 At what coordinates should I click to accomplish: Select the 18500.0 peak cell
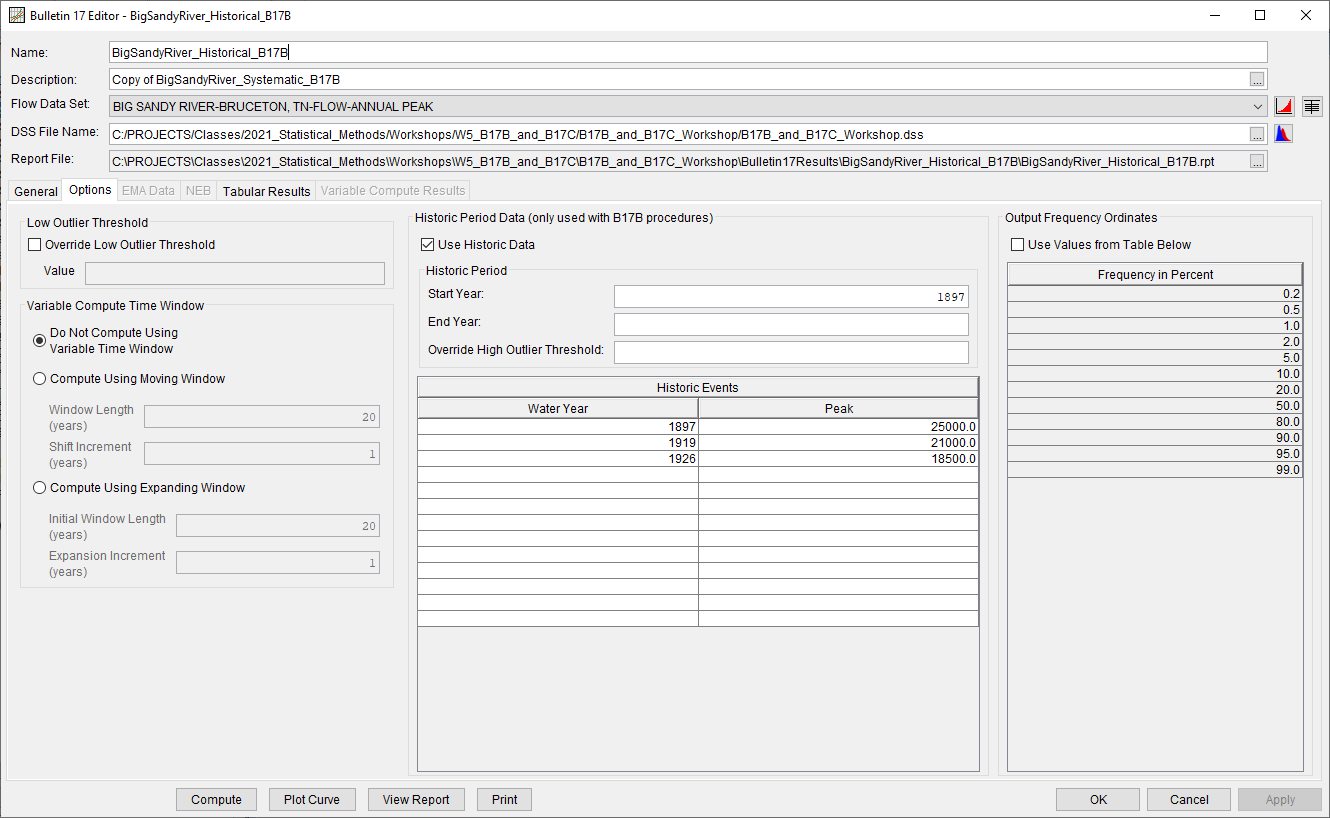tap(838, 459)
